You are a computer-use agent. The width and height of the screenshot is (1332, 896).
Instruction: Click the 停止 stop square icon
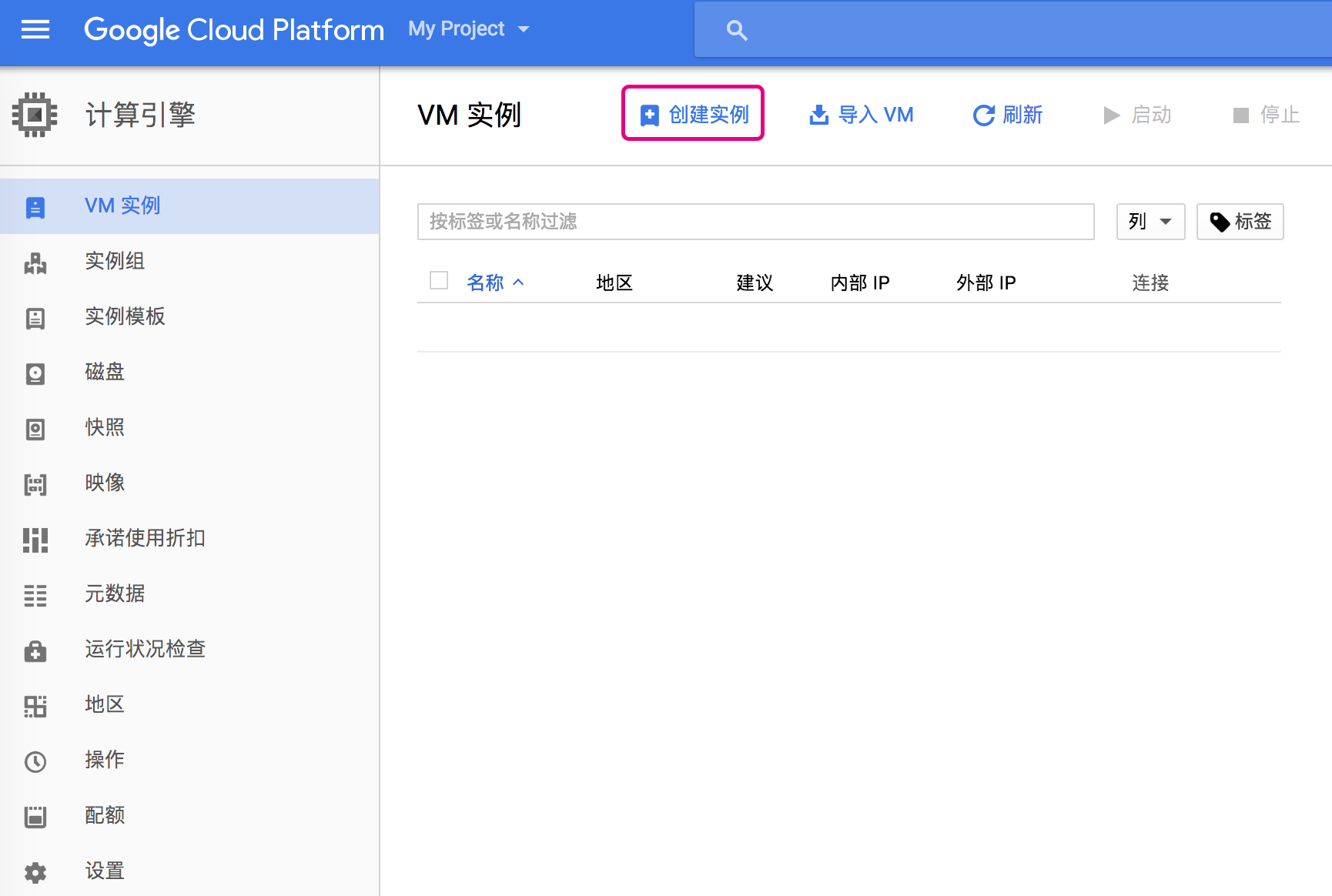pyautogui.click(x=1241, y=115)
